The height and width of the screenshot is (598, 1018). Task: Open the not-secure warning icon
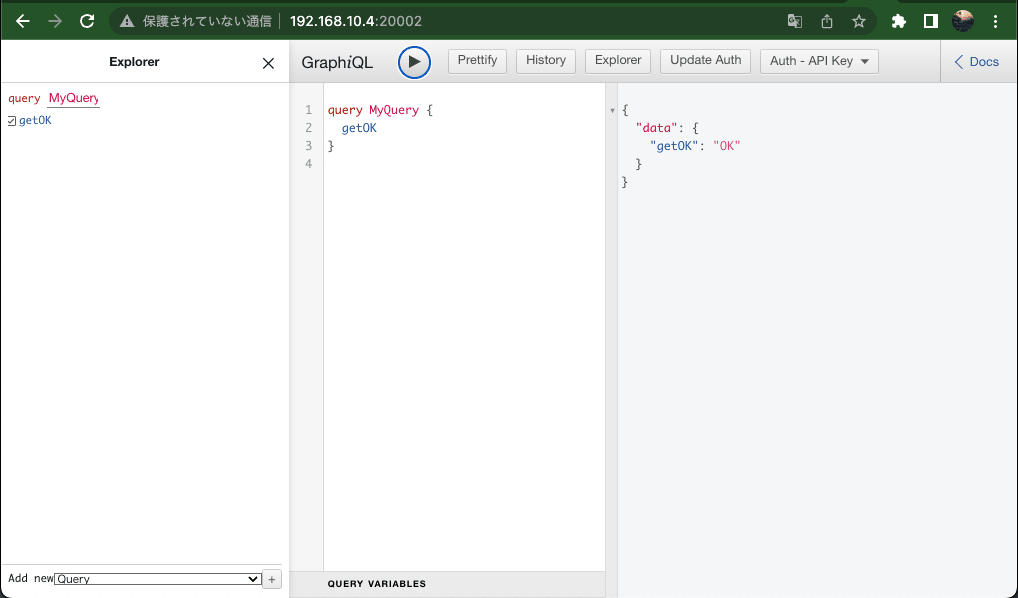pyautogui.click(x=127, y=21)
